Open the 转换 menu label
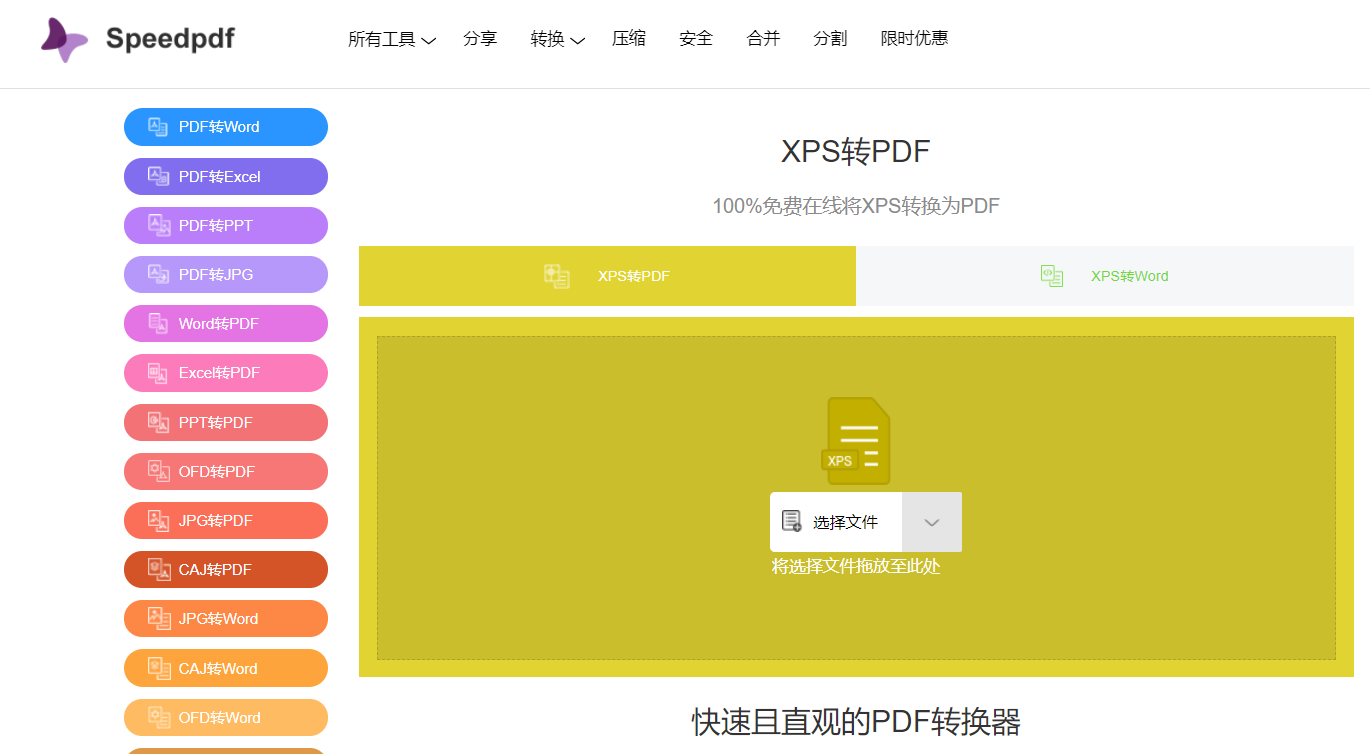1370x754 pixels. coord(547,39)
